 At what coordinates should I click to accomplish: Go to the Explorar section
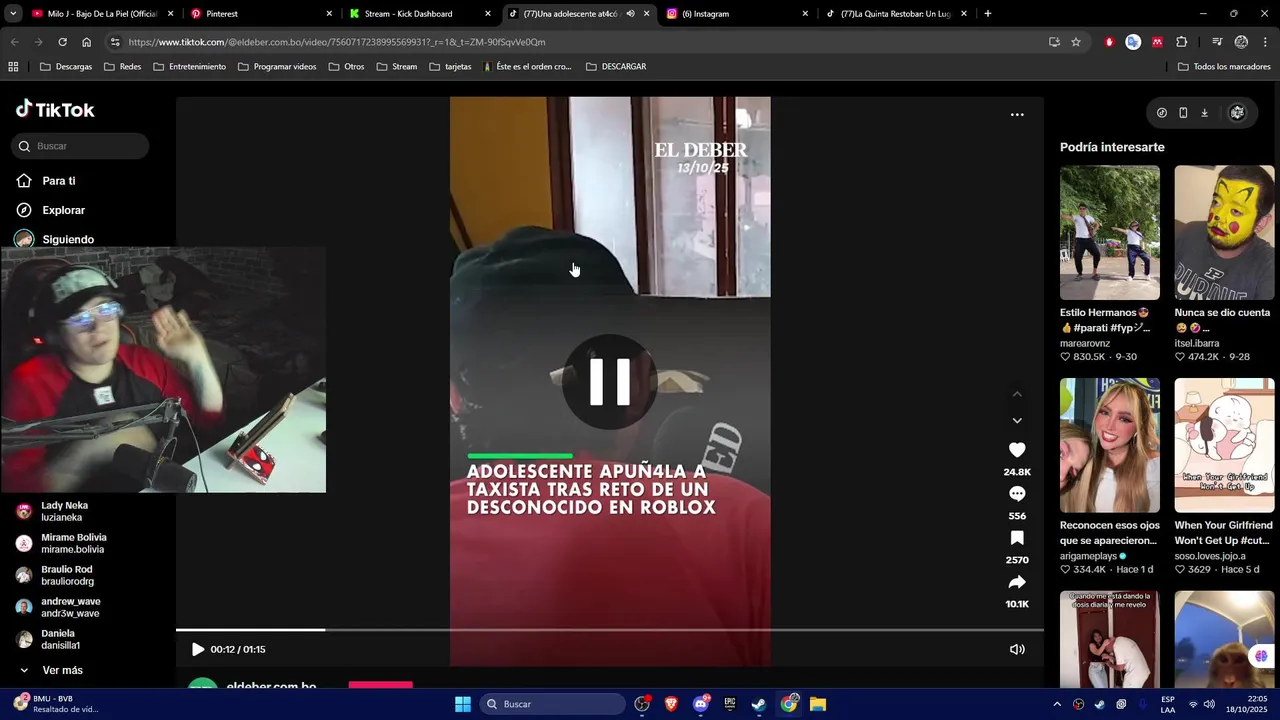(x=63, y=210)
